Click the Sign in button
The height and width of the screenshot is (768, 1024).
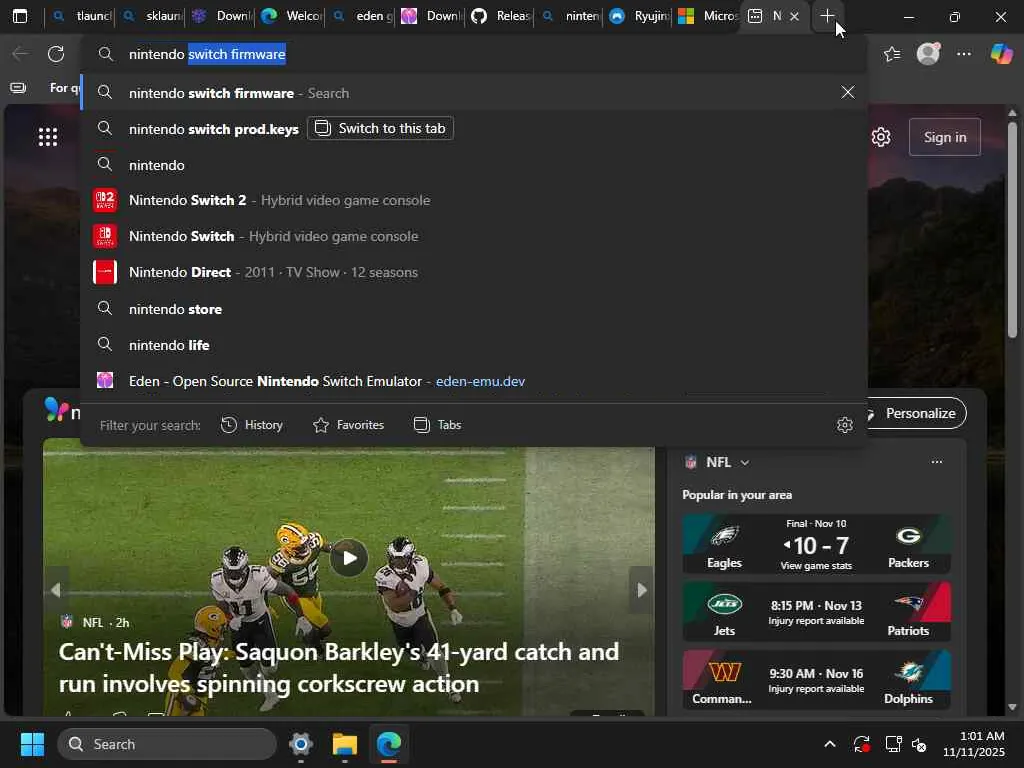tap(944, 137)
